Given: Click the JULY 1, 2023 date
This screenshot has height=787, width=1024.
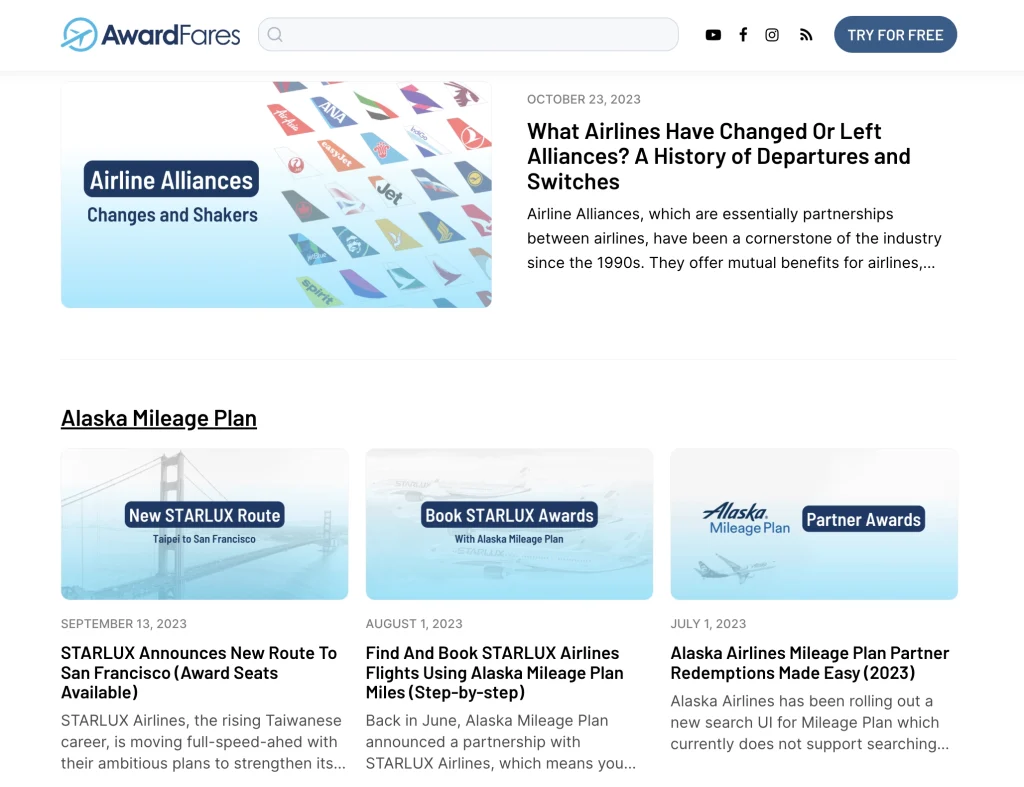Looking at the screenshot, I should [x=708, y=624].
